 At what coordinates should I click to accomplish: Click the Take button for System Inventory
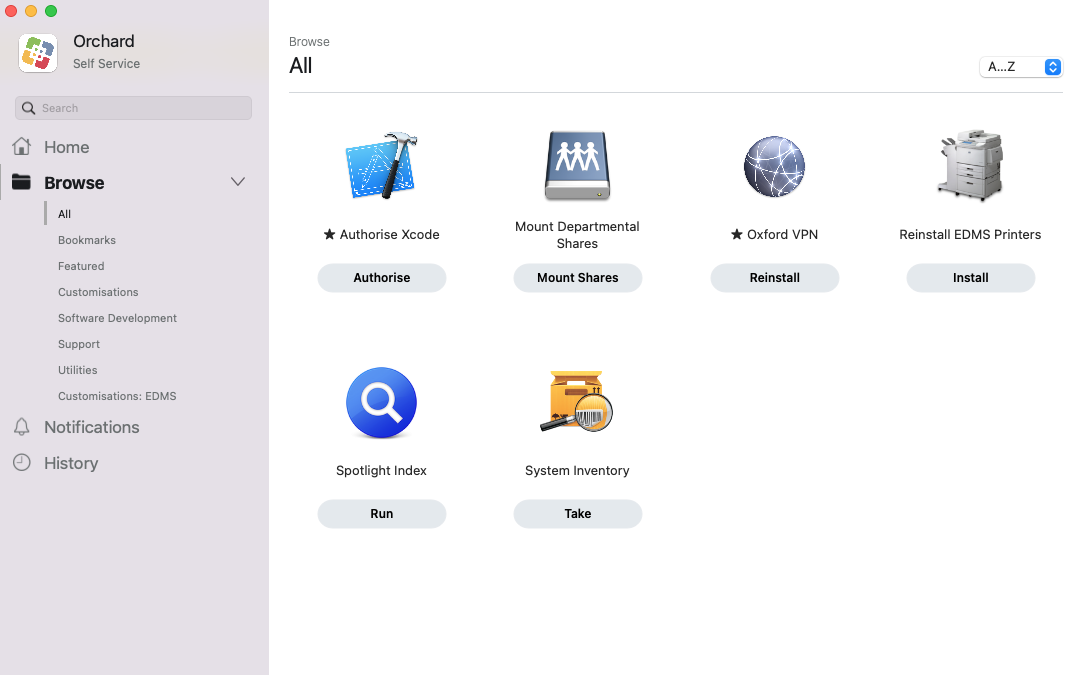click(577, 514)
